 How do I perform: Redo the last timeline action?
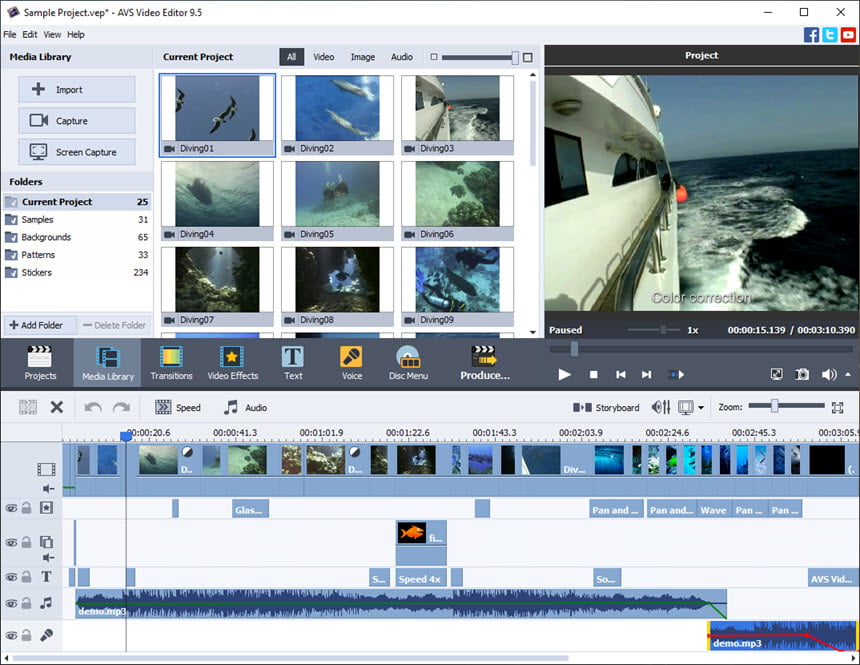pyautogui.click(x=121, y=407)
